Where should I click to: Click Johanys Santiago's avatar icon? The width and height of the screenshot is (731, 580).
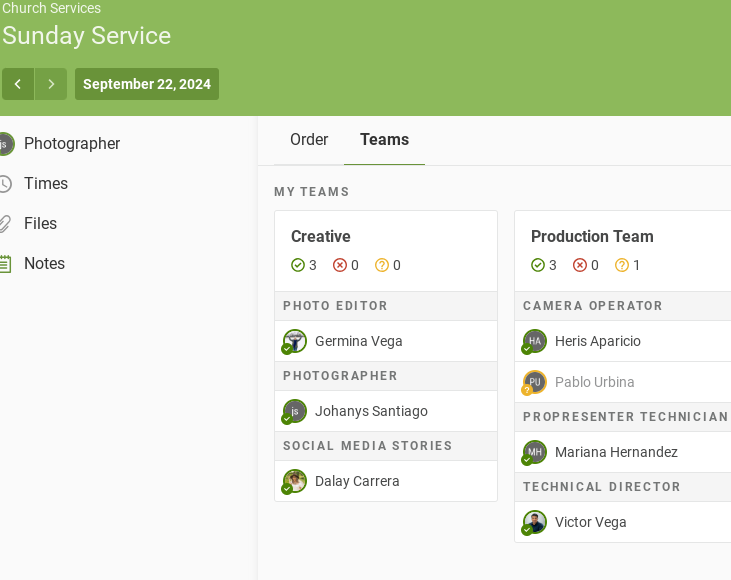click(x=295, y=411)
